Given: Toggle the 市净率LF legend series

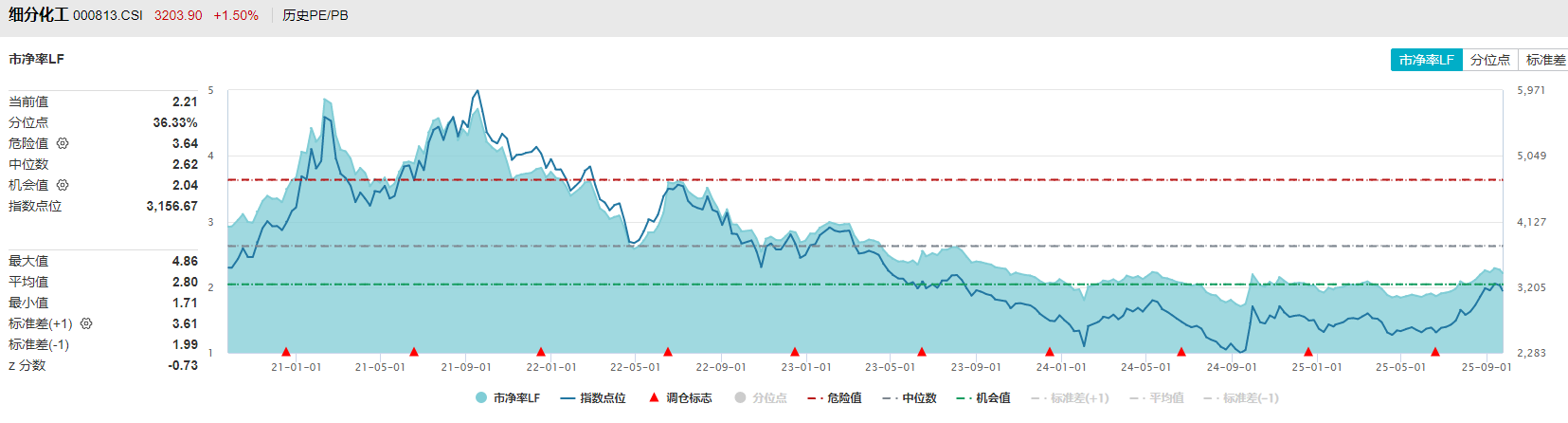Looking at the screenshot, I should tap(508, 398).
